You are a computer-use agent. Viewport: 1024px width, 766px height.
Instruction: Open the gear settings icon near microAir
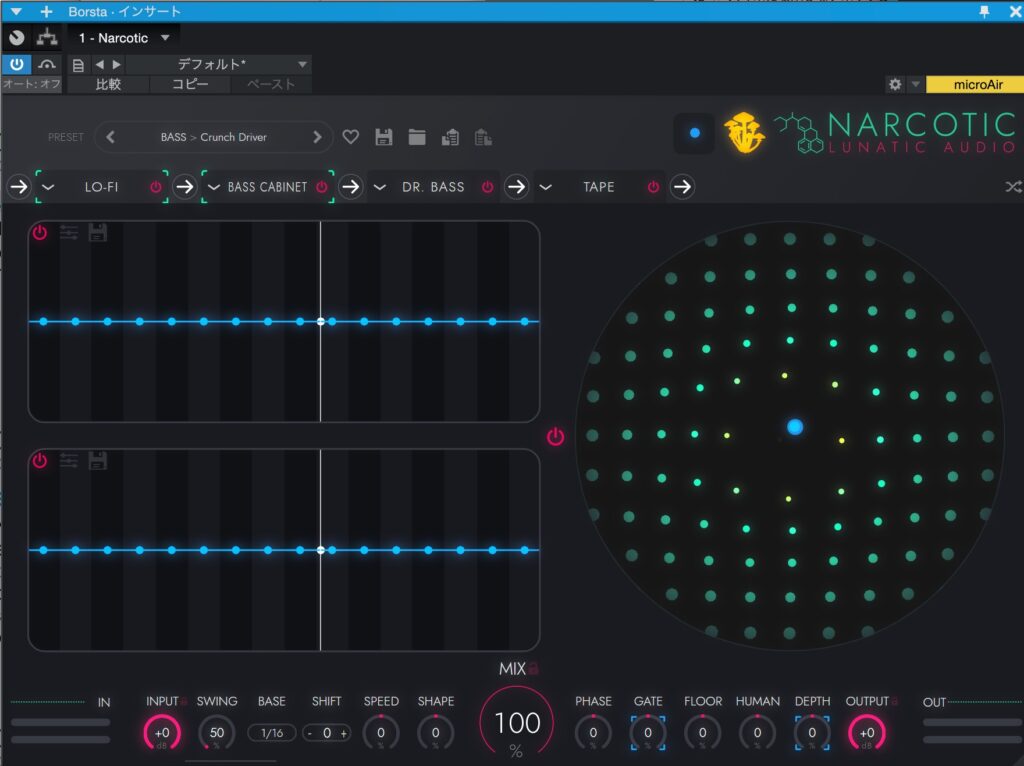[x=895, y=85]
